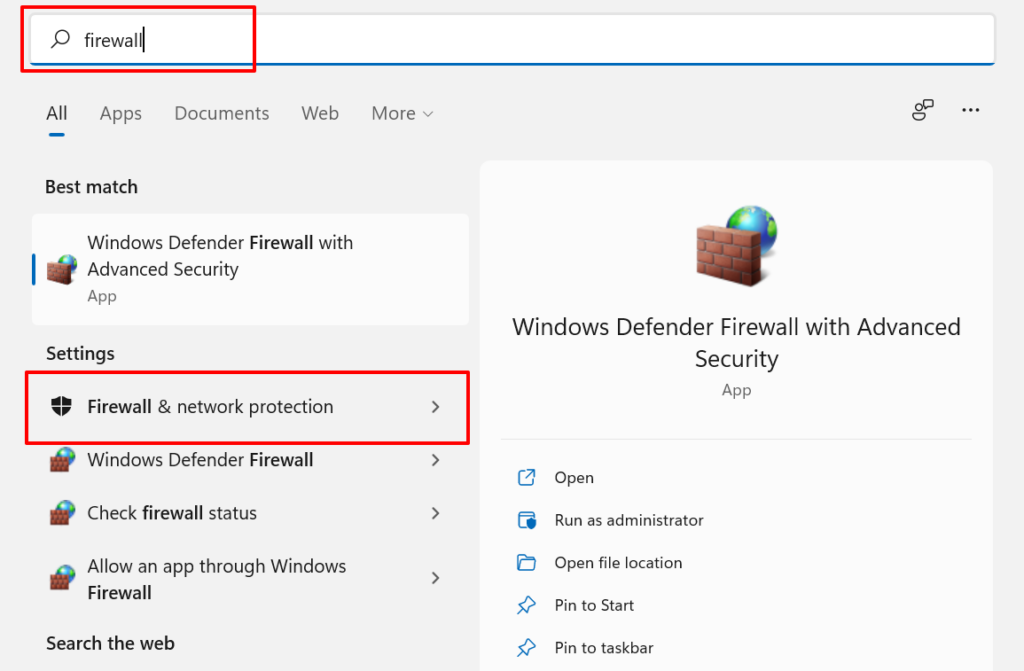Screen dimensions: 1024x671
Task: Expand Check firewall status arrow
Action: coord(435,513)
